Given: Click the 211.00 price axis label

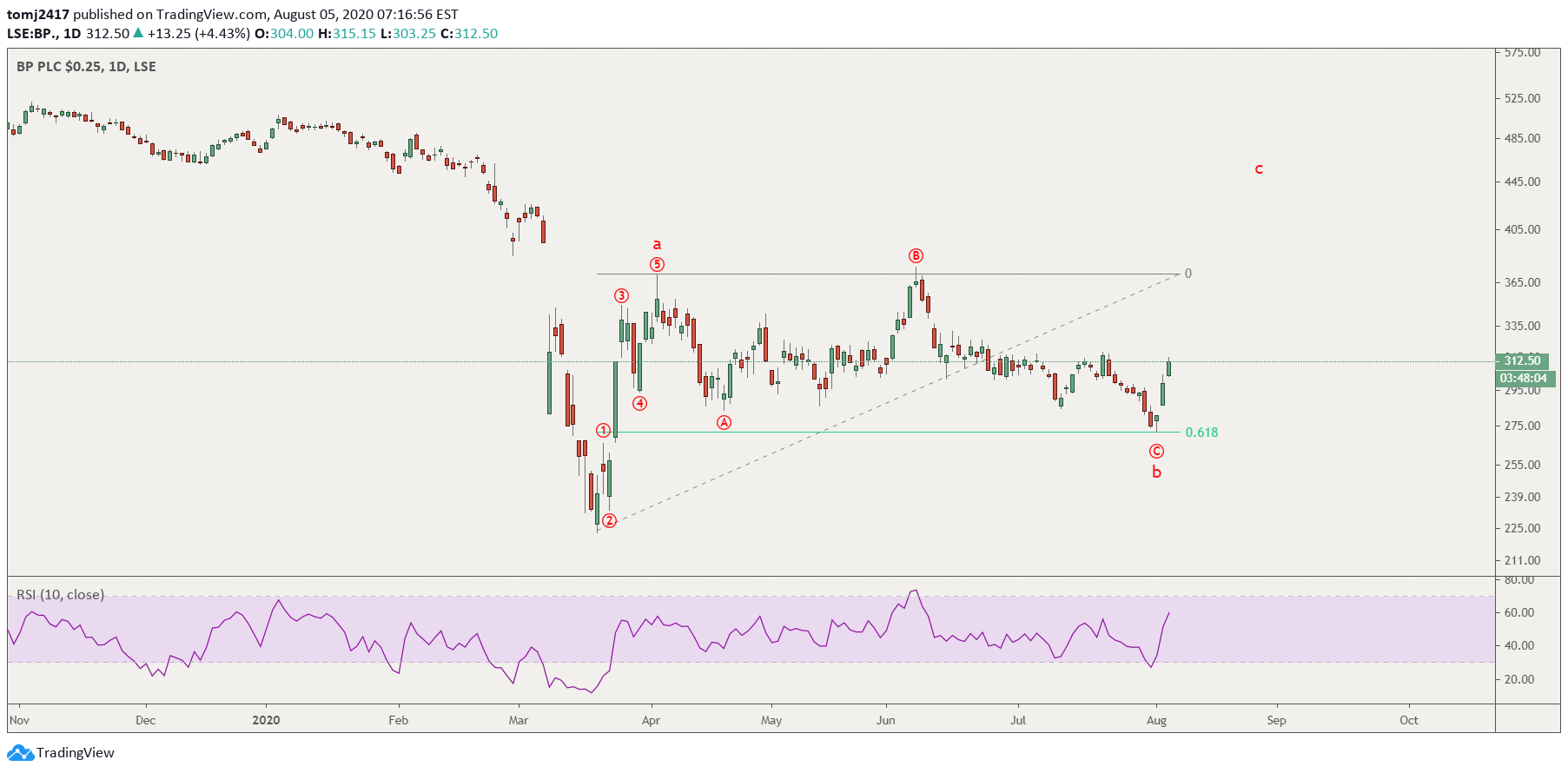Looking at the screenshot, I should (1523, 561).
